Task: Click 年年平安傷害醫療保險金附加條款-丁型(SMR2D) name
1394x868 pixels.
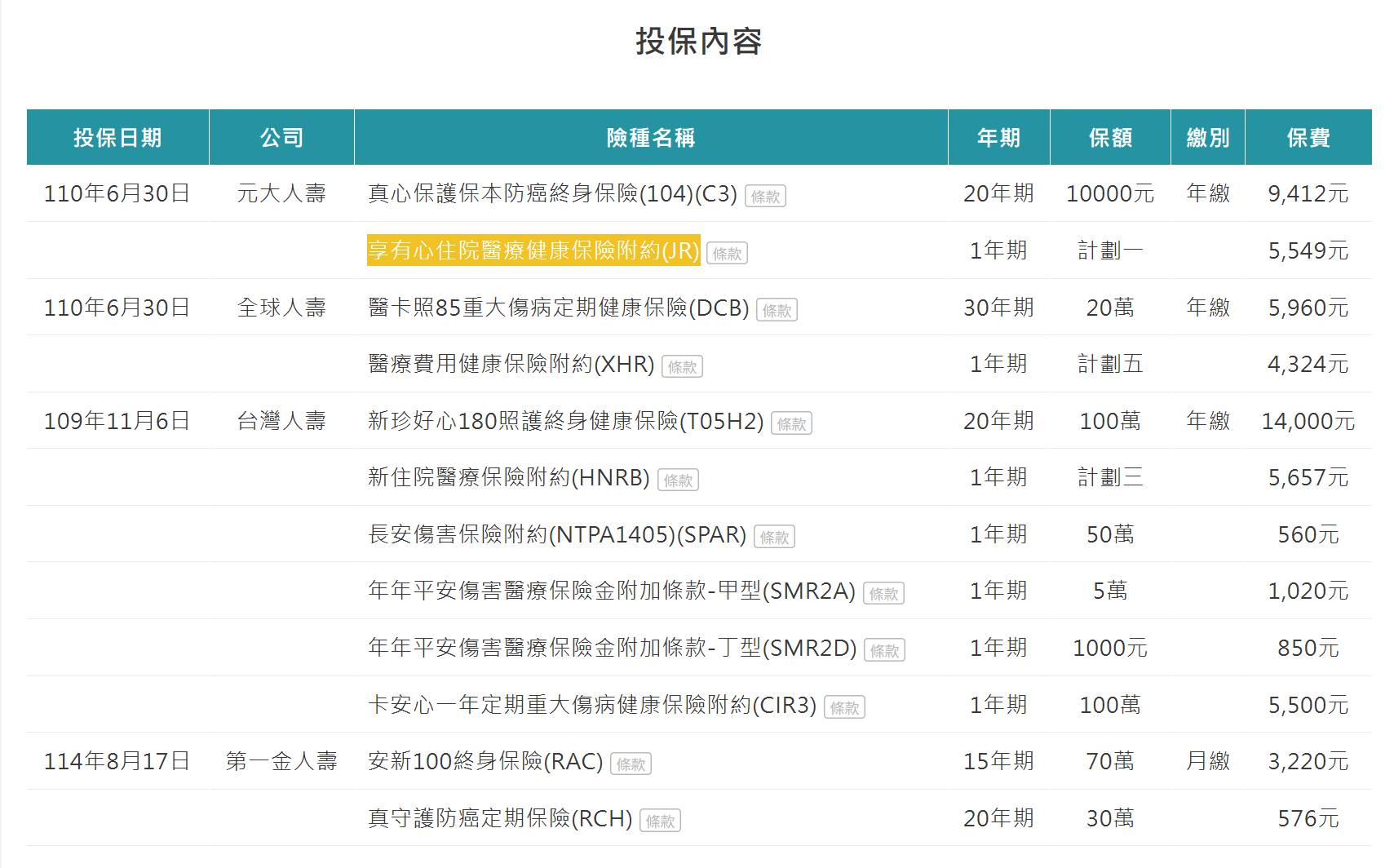Action: click(x=612, y=648)
